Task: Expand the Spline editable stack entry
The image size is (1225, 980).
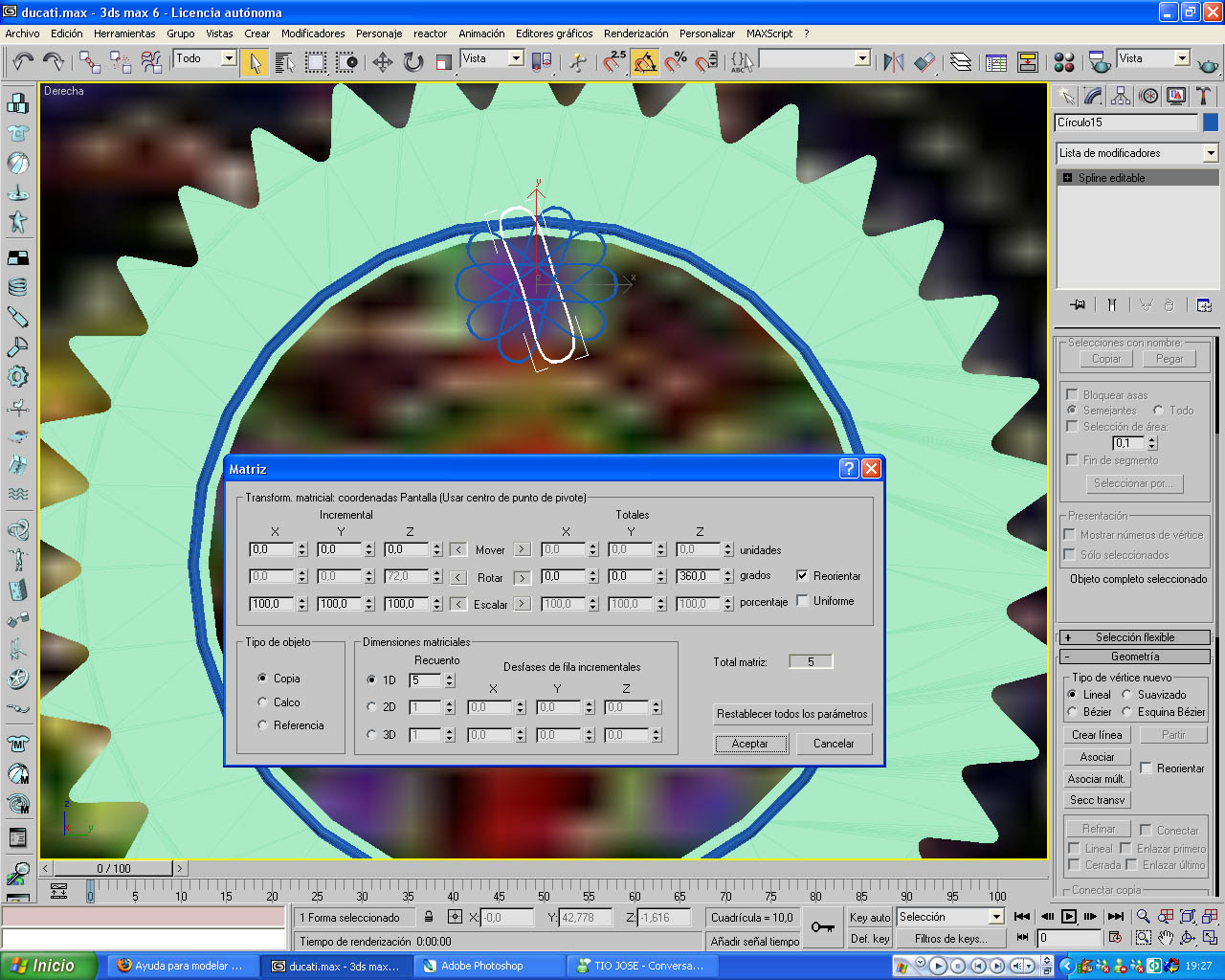Action: point(1068,178)
